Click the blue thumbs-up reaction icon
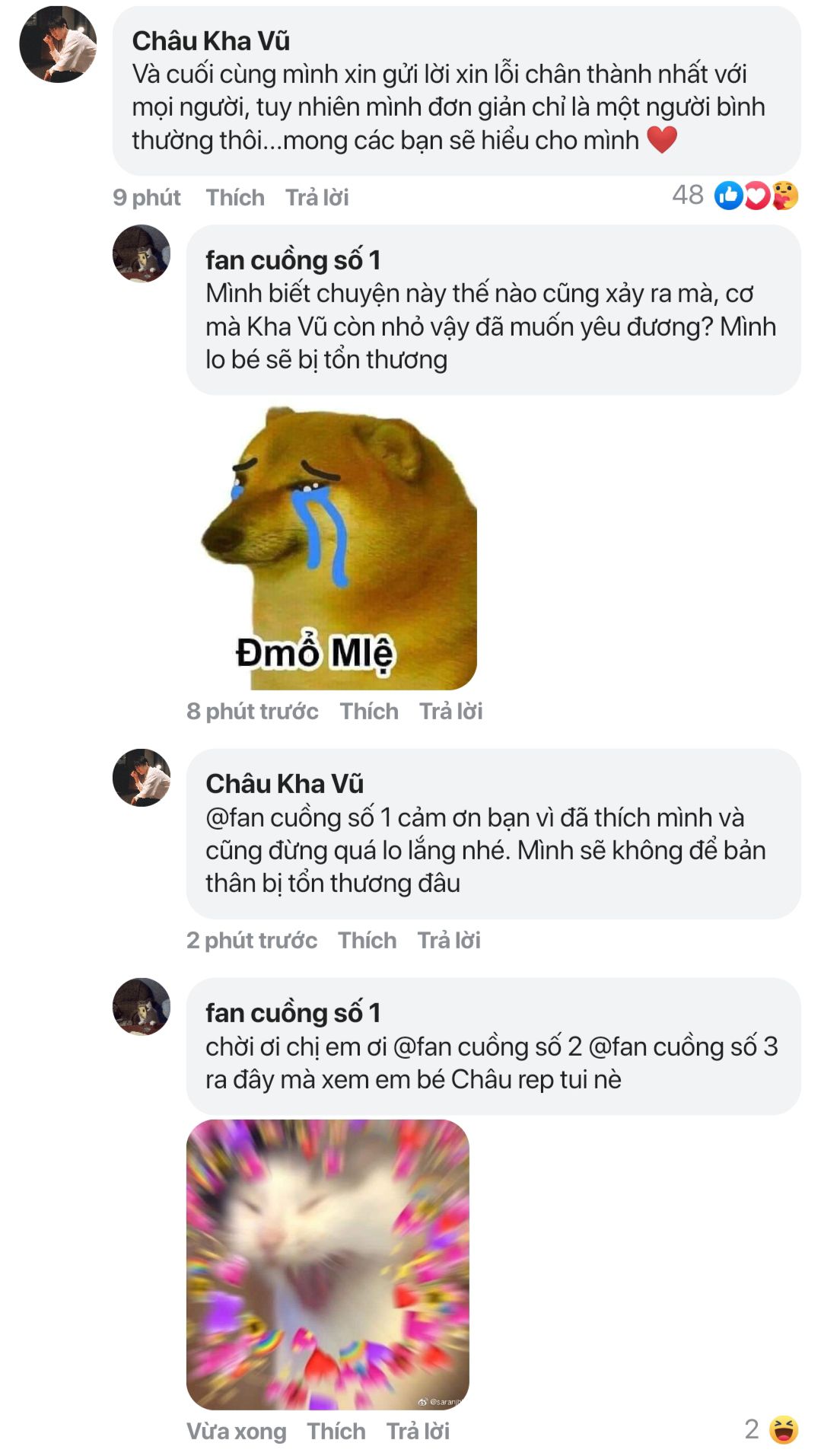 pos(728,196)
